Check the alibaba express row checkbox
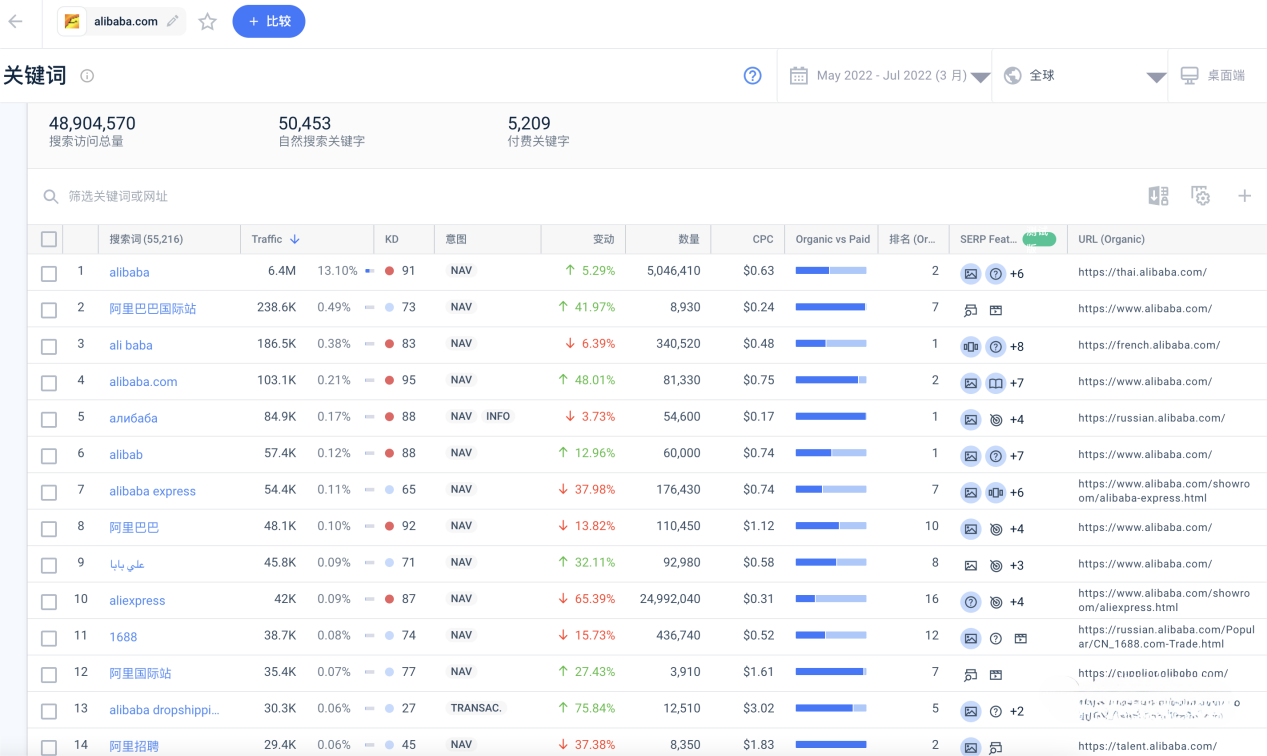1267x756 pixels. tap(49, 493)
